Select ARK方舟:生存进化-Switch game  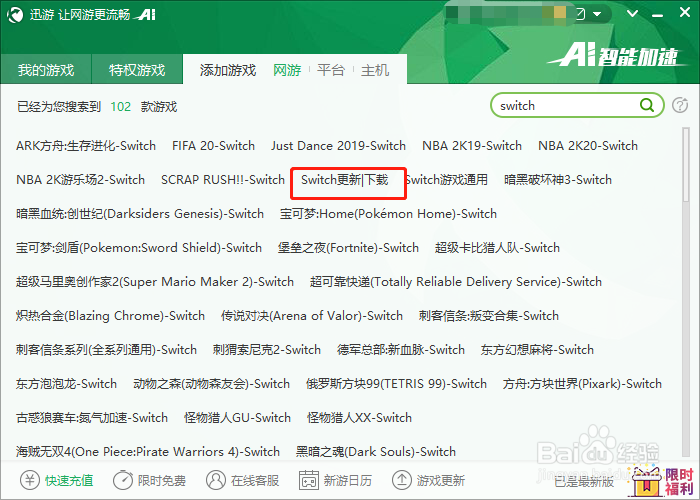tap(86, 146)
